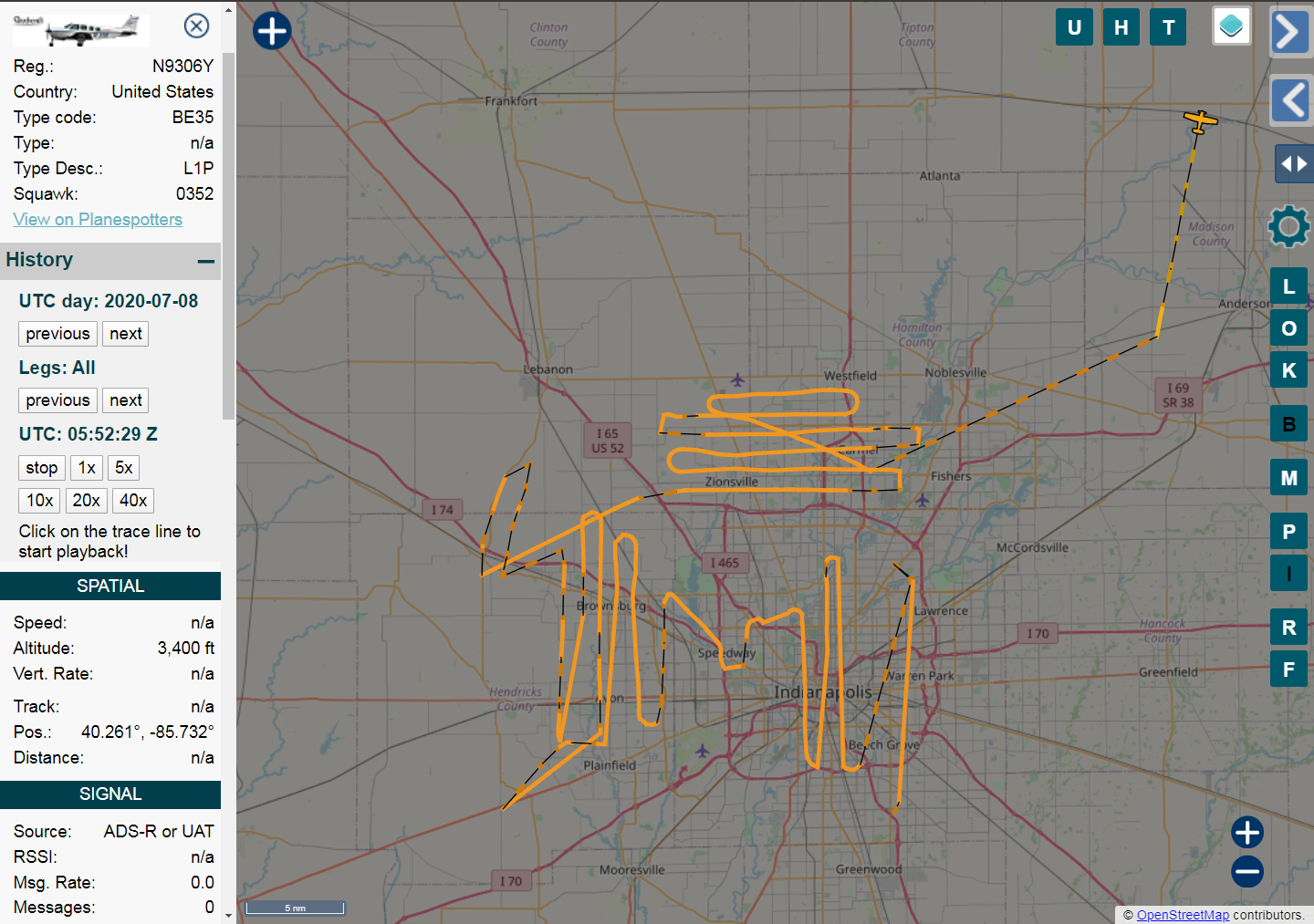
Task: Click the left-pointing chevron arrow button
Action: tap(1289, 100)
